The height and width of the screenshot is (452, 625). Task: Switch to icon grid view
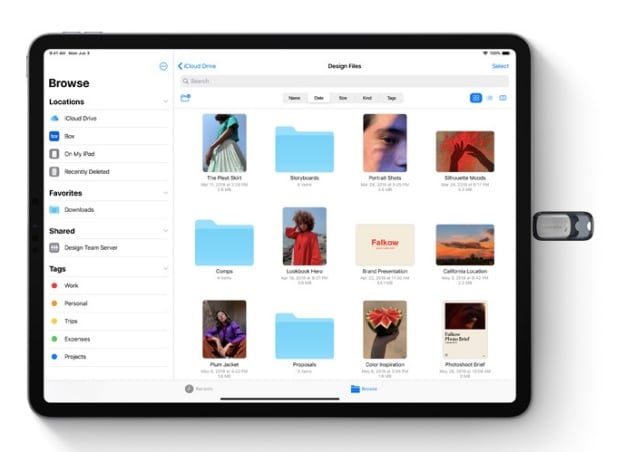point(475,98)
